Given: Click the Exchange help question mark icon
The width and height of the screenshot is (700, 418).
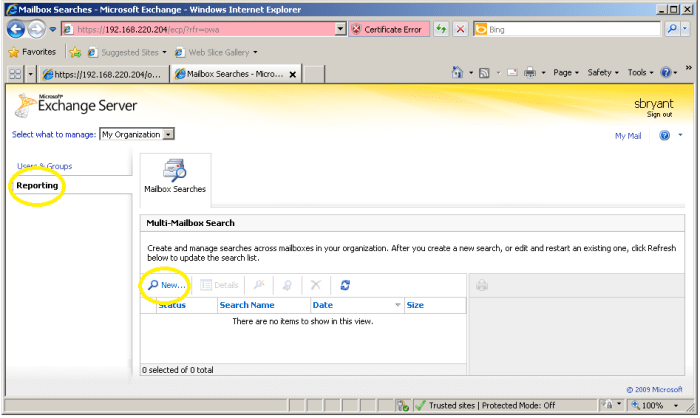Looking at the screenshot, I should pos(664,135).
